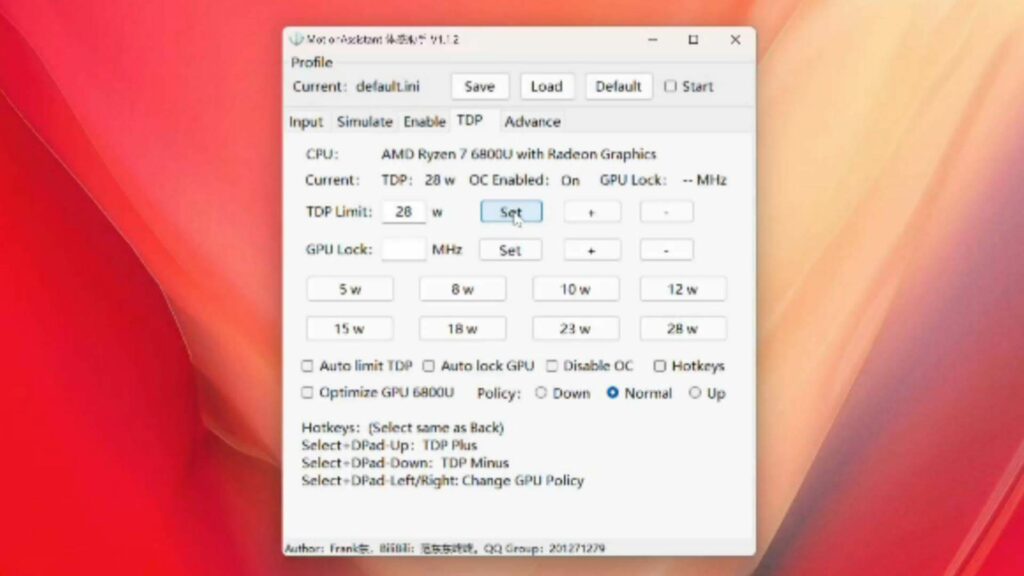Save the current profile
This screenshot has height=576, width=1024.
[x=479, y=86]
